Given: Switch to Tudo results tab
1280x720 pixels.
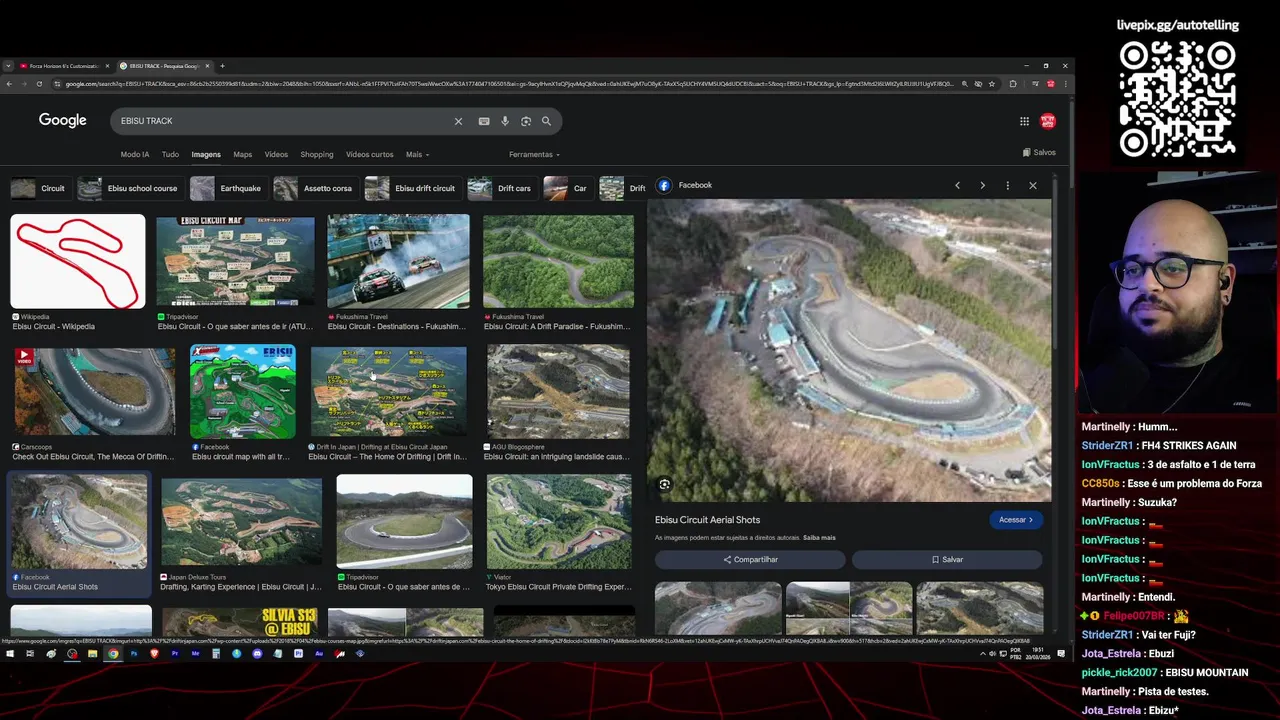Looking at the screenshot, I should tap(171, 155).
